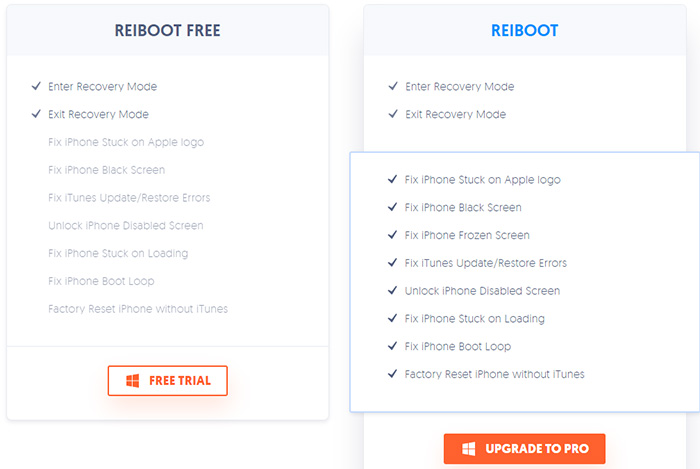Click Fix iTunes Update/Restore Errors in Pro plan
The image size is (700, 469).
(x=486, y=263)
